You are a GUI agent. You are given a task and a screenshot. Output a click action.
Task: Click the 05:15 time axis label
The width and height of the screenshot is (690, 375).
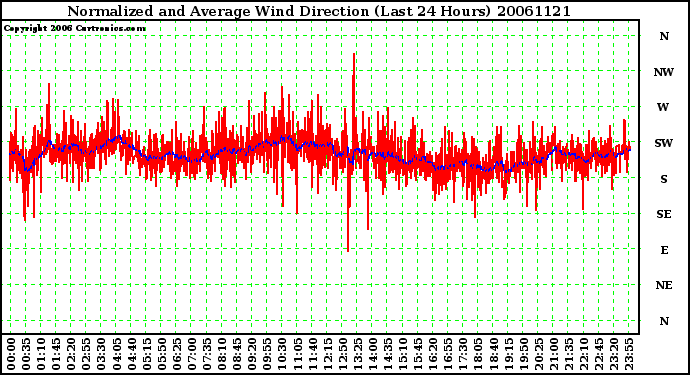pyautogui.click(x=147, y=354)
